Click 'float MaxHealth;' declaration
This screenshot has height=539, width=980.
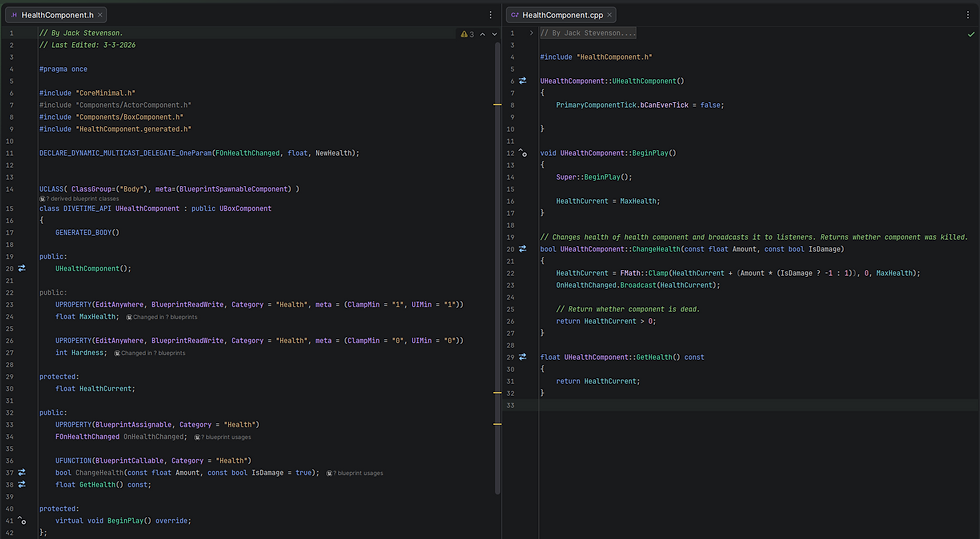88,316
